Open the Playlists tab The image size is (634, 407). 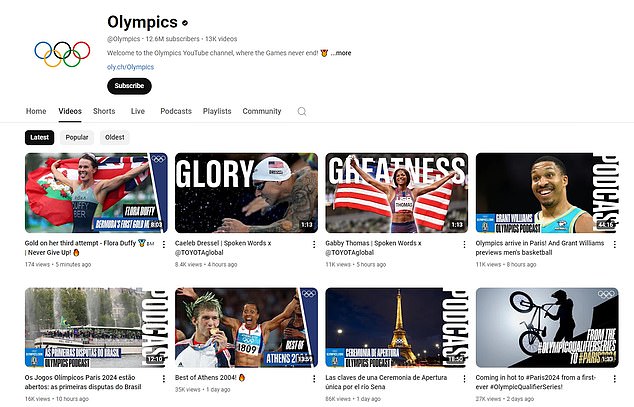217,111
